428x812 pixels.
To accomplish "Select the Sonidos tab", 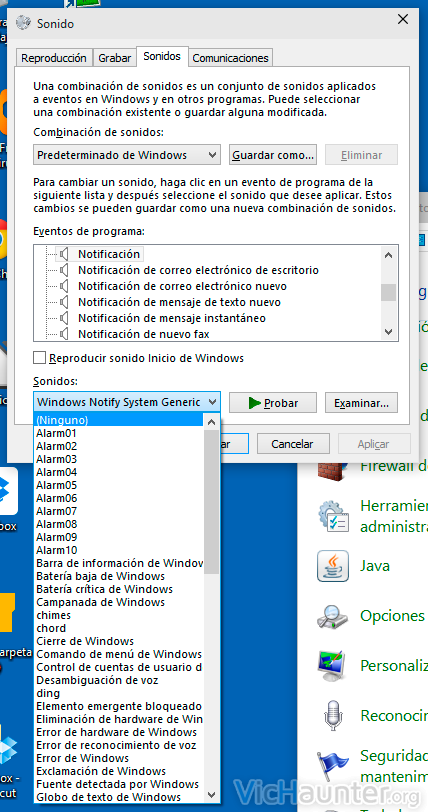I will [162, 56].
